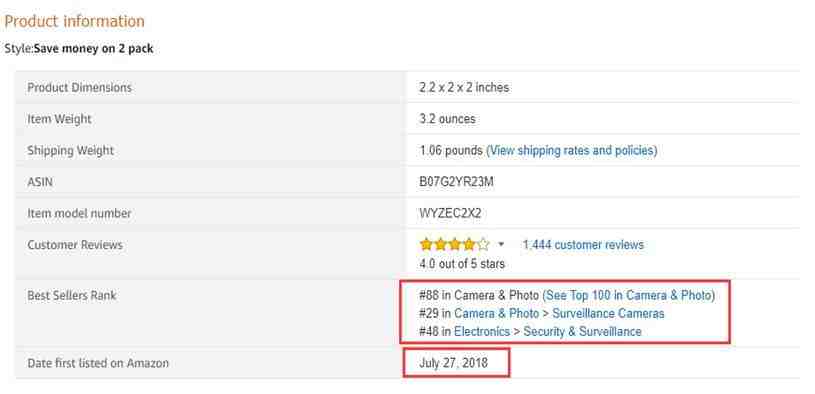Click the ASIN value B07G2YR23M
Screen dimensions: 815x394
click(456, 182)
